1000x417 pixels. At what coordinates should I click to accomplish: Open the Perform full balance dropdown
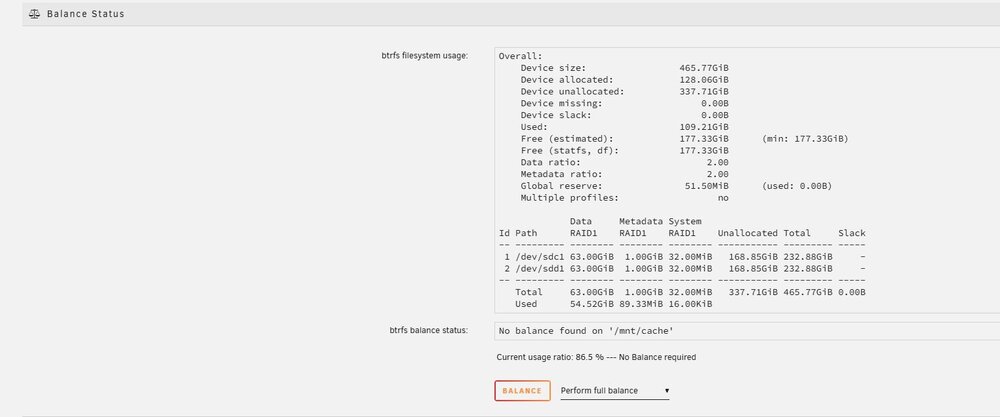pos(615,391)
